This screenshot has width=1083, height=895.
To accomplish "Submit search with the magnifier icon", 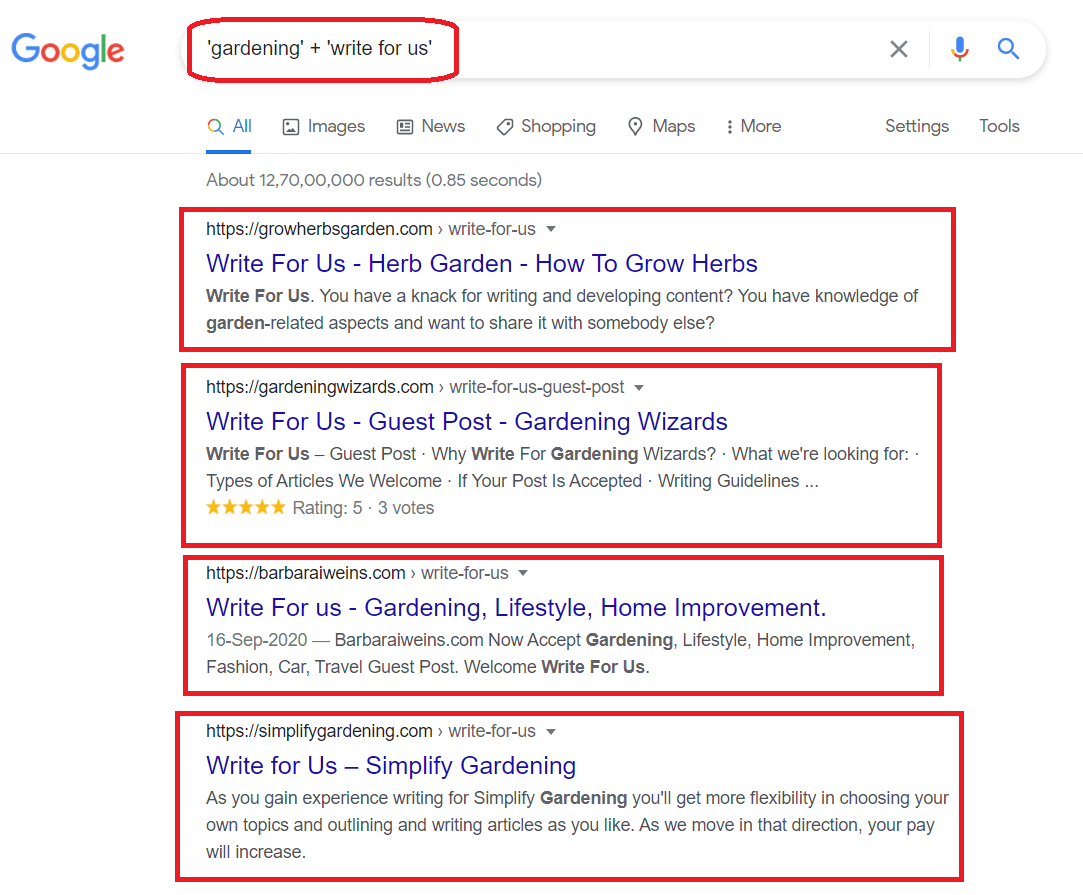I will point(1008,48).
